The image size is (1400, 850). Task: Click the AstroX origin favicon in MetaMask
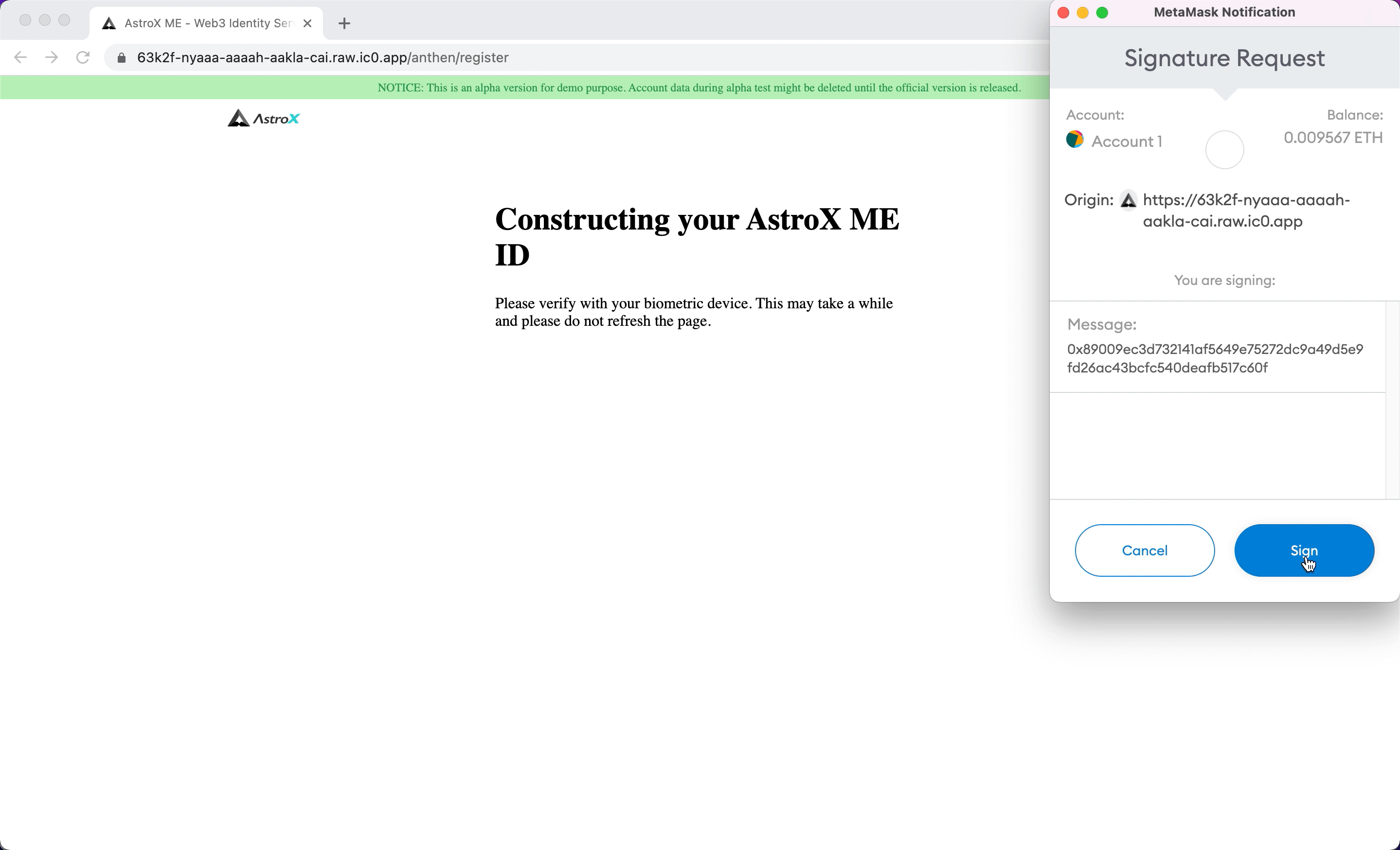(x=1128, y=200)
